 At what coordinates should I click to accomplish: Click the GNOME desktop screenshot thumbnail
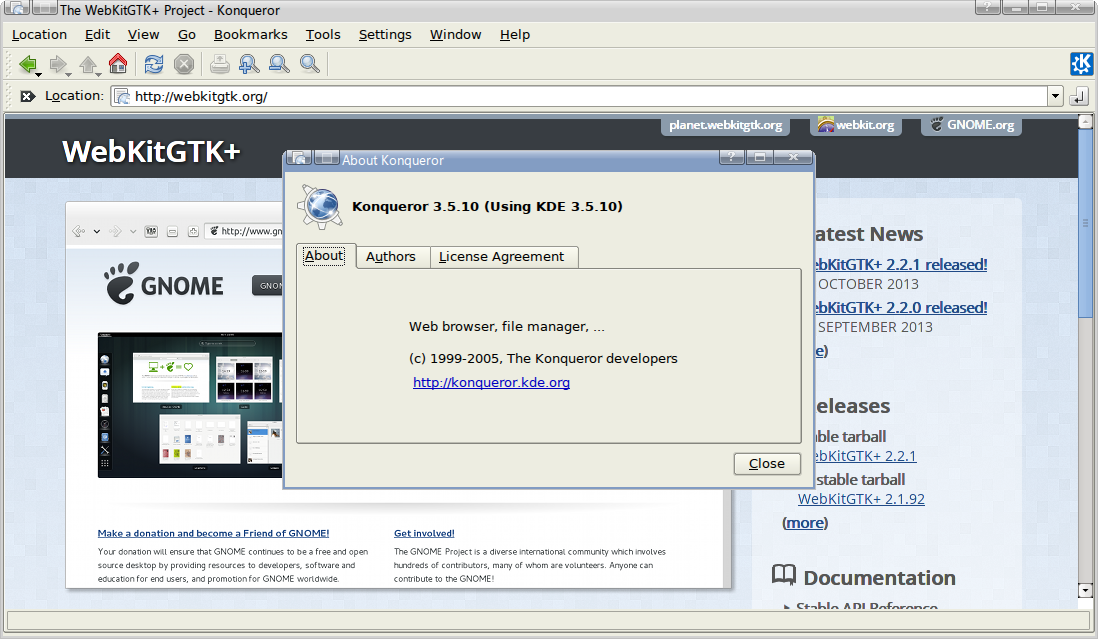(x=190, y=405)
